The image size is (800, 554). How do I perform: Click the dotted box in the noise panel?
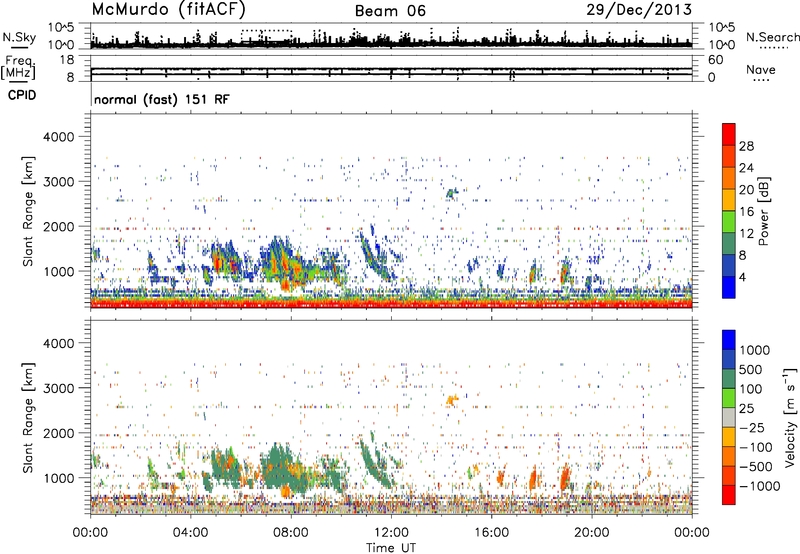266,38
